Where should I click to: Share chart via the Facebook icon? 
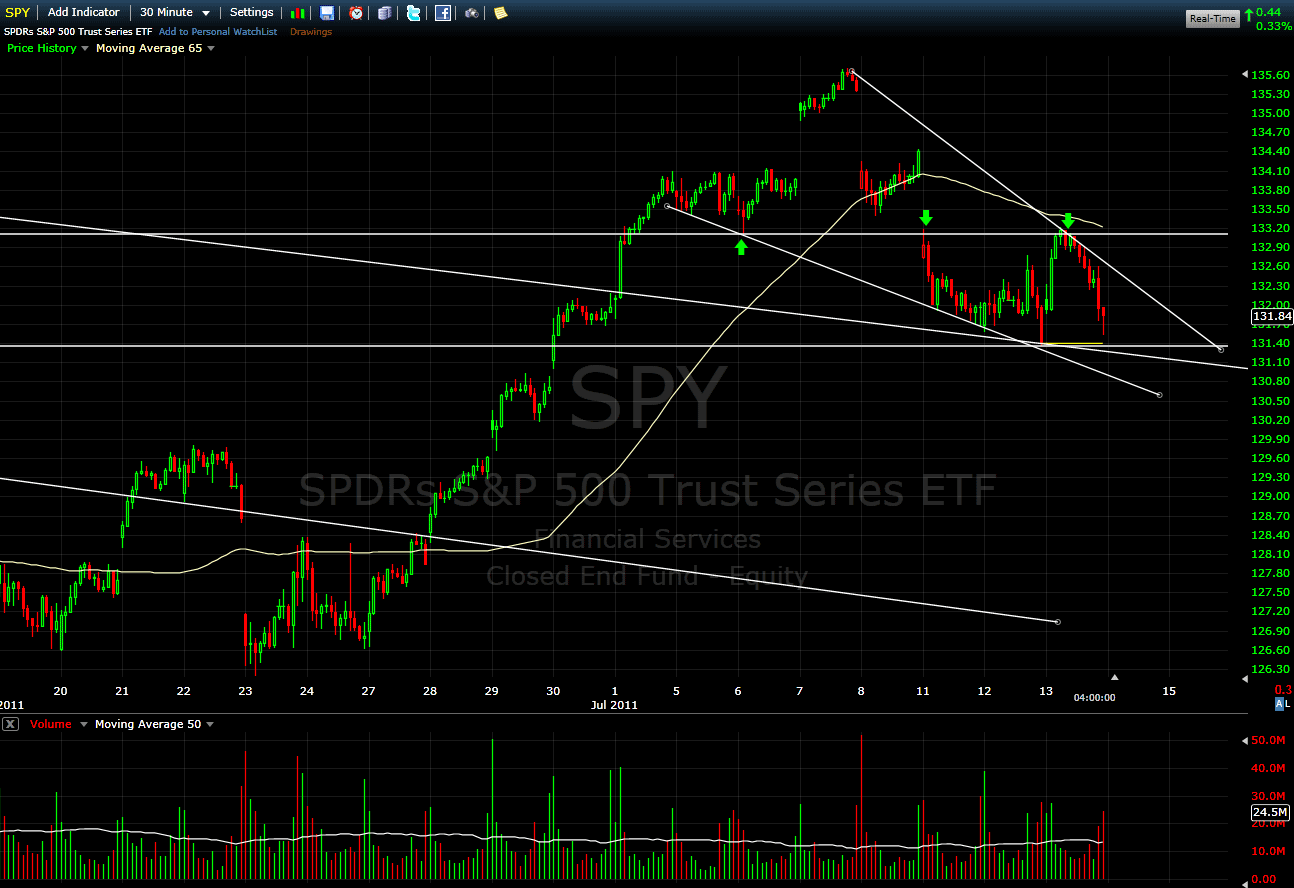[443, 13]
